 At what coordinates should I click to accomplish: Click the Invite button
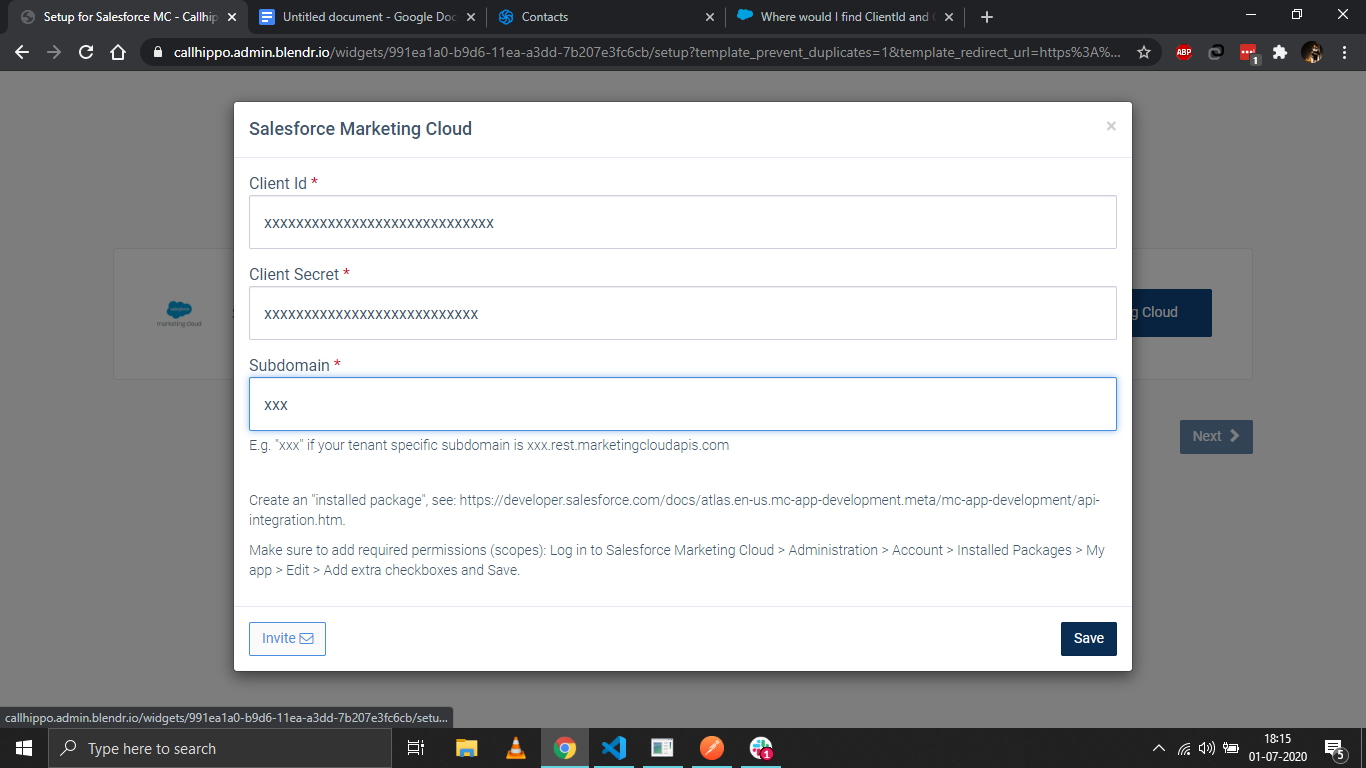point(287,638)
